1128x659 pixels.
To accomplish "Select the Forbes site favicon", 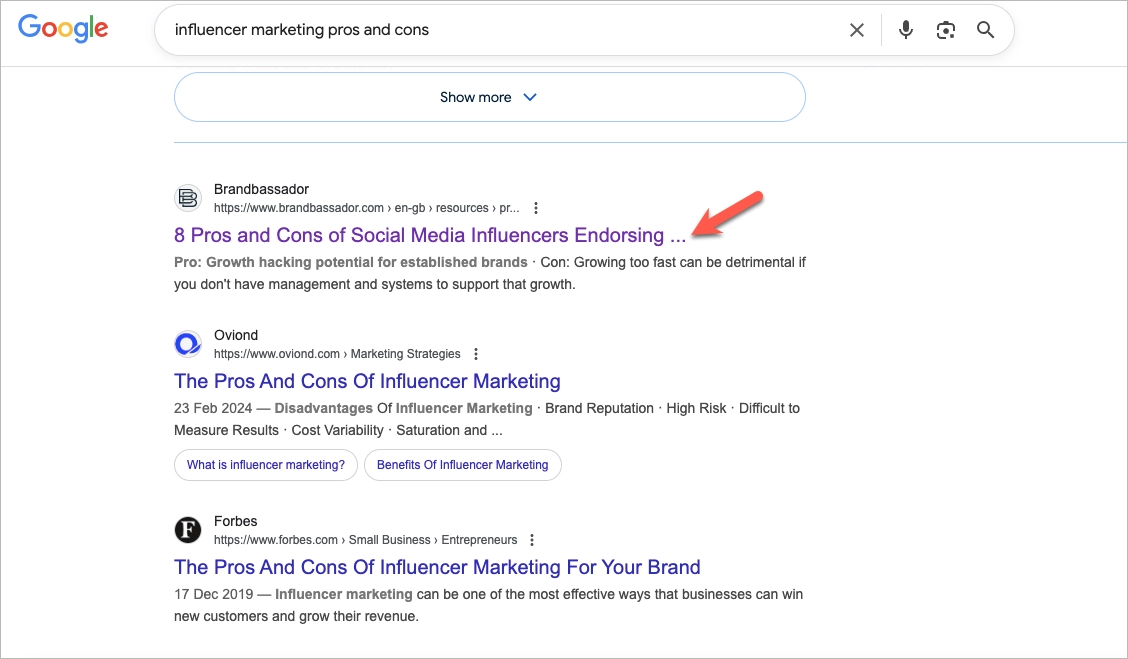I will tap(188, 529).
